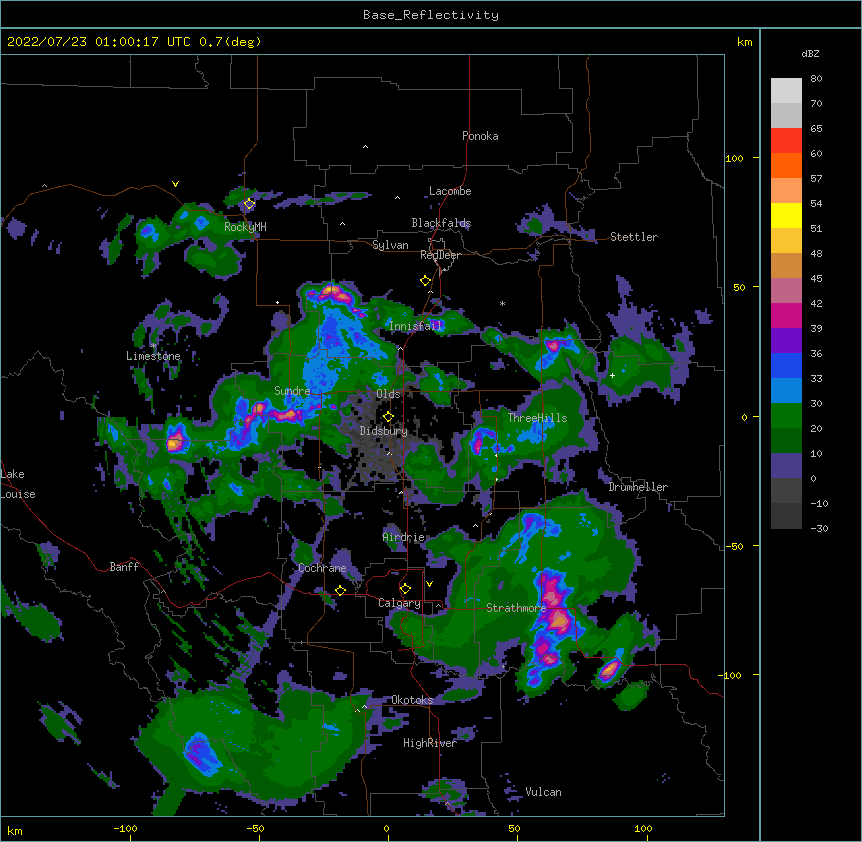Click the Okotoks town label

412,700
